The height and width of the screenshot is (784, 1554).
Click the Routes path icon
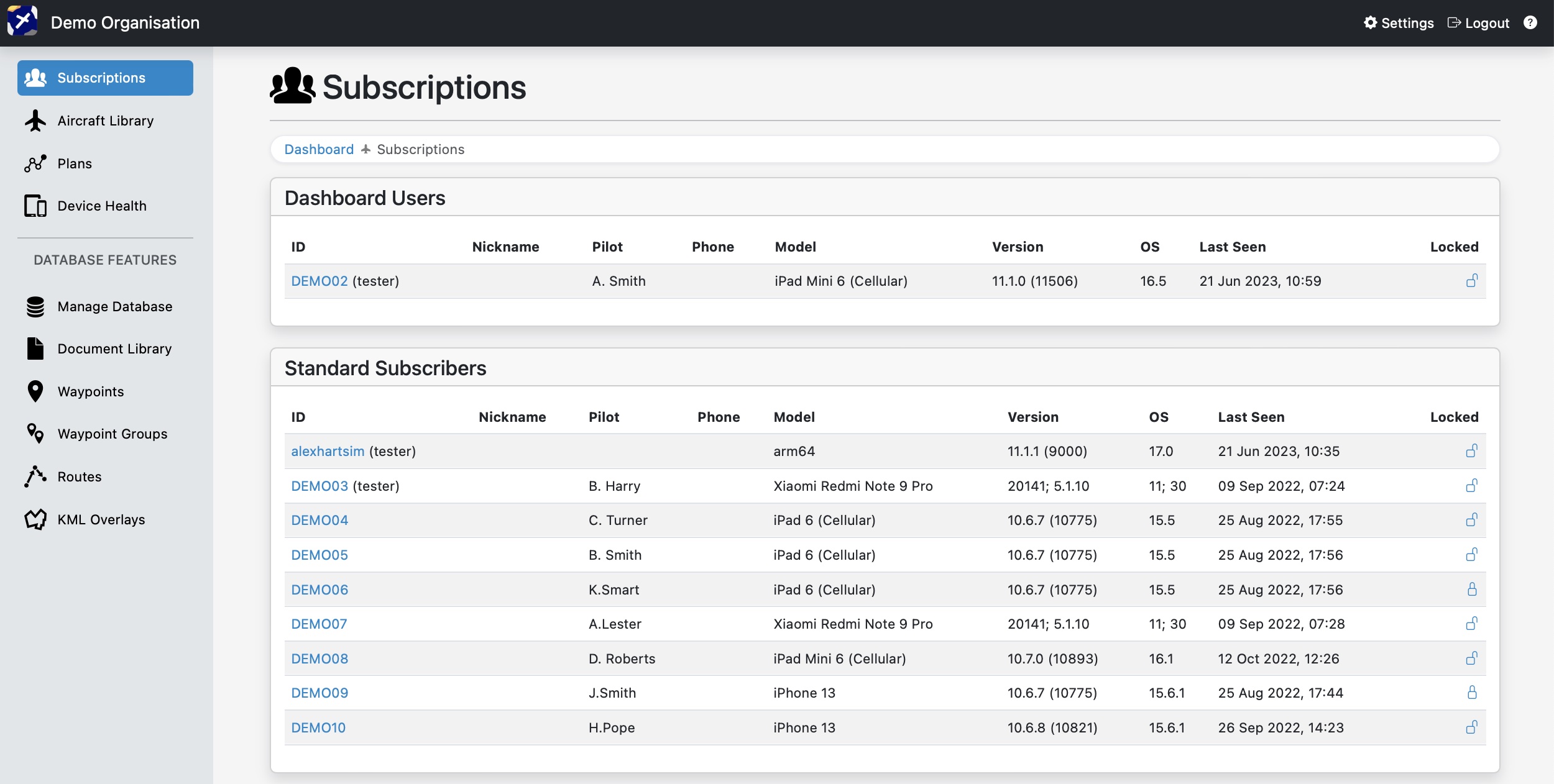pos(35,476)
